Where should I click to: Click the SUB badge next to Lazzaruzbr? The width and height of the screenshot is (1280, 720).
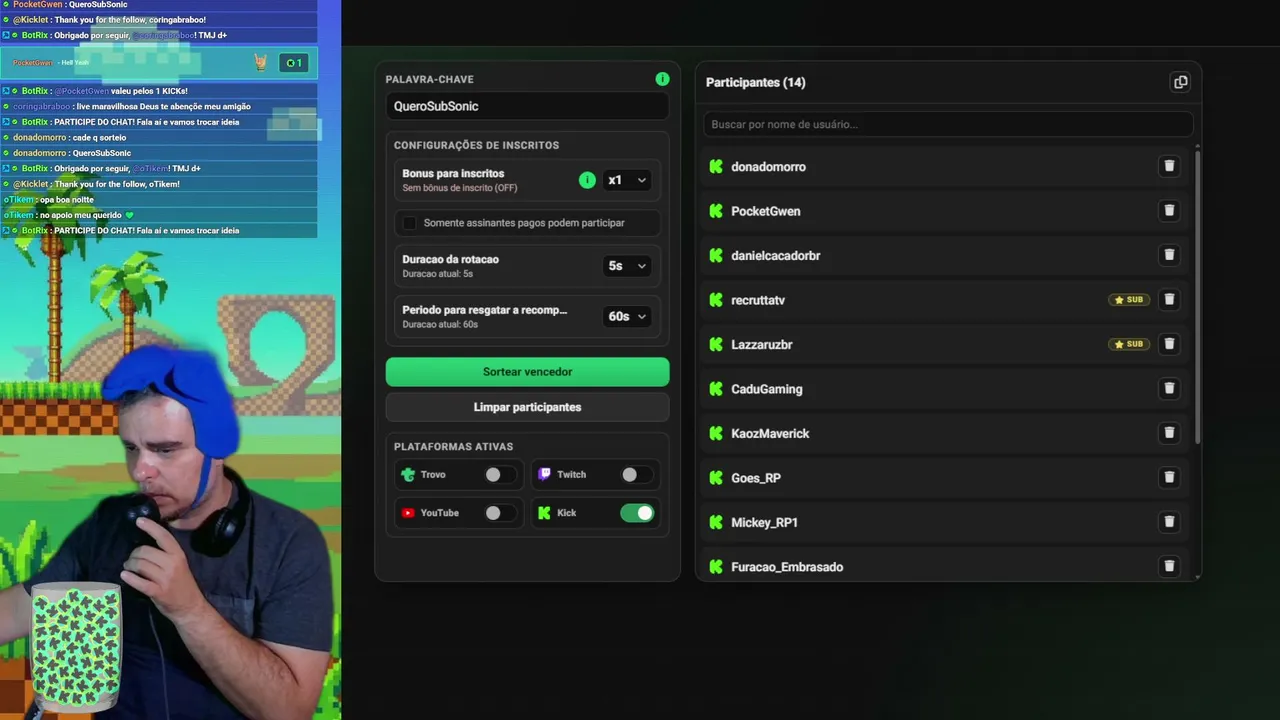pyautogui.click(x=1129, y=344)
